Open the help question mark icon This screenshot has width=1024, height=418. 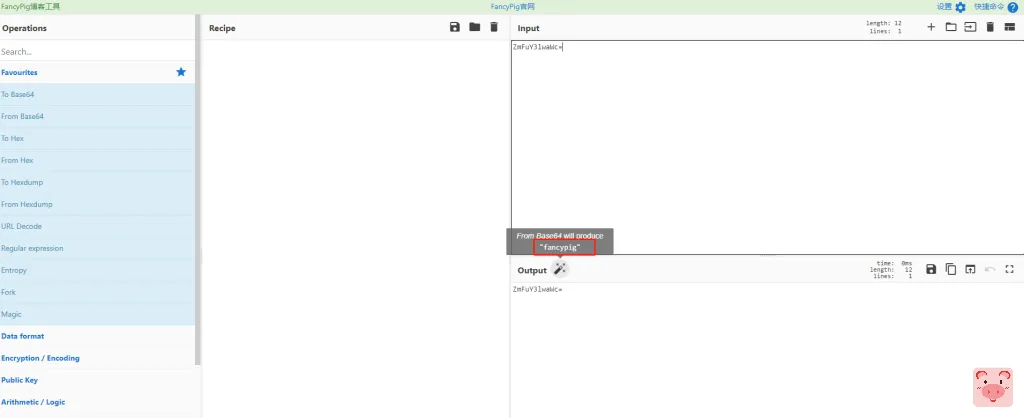pos(1013,7)
